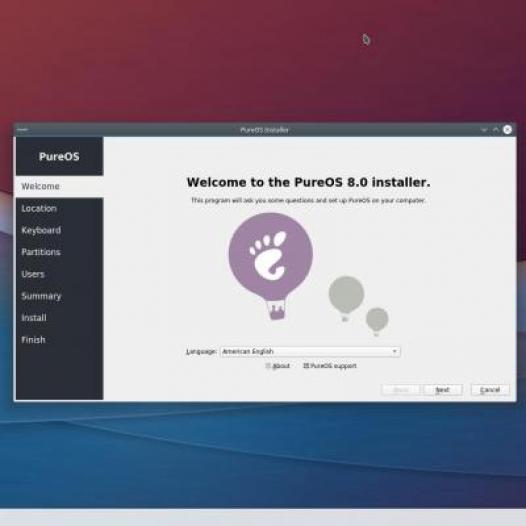The image size is (526, 526).
Task: Select the American English language combo box
Action: pyautogui.click(x=310, y=351)
